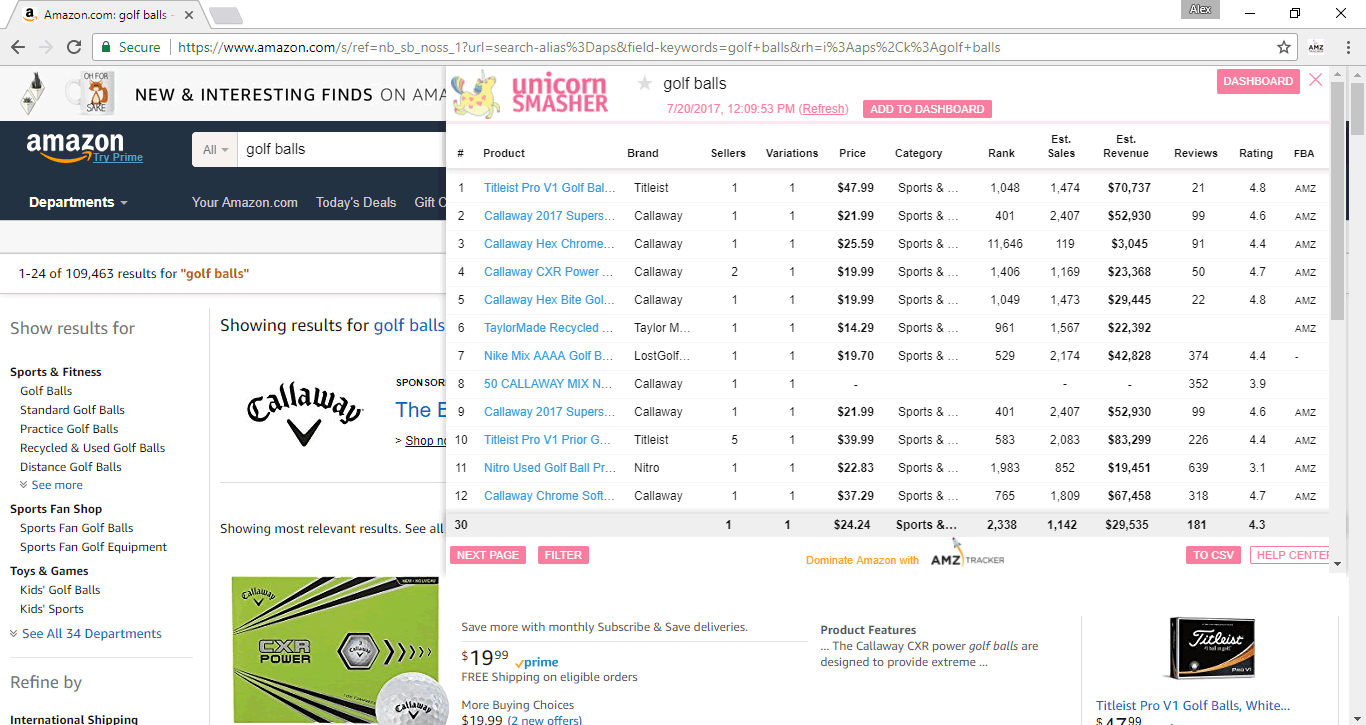Click NEXT PAGE button
Screen dimensions: 1366x725
point(488,555)
